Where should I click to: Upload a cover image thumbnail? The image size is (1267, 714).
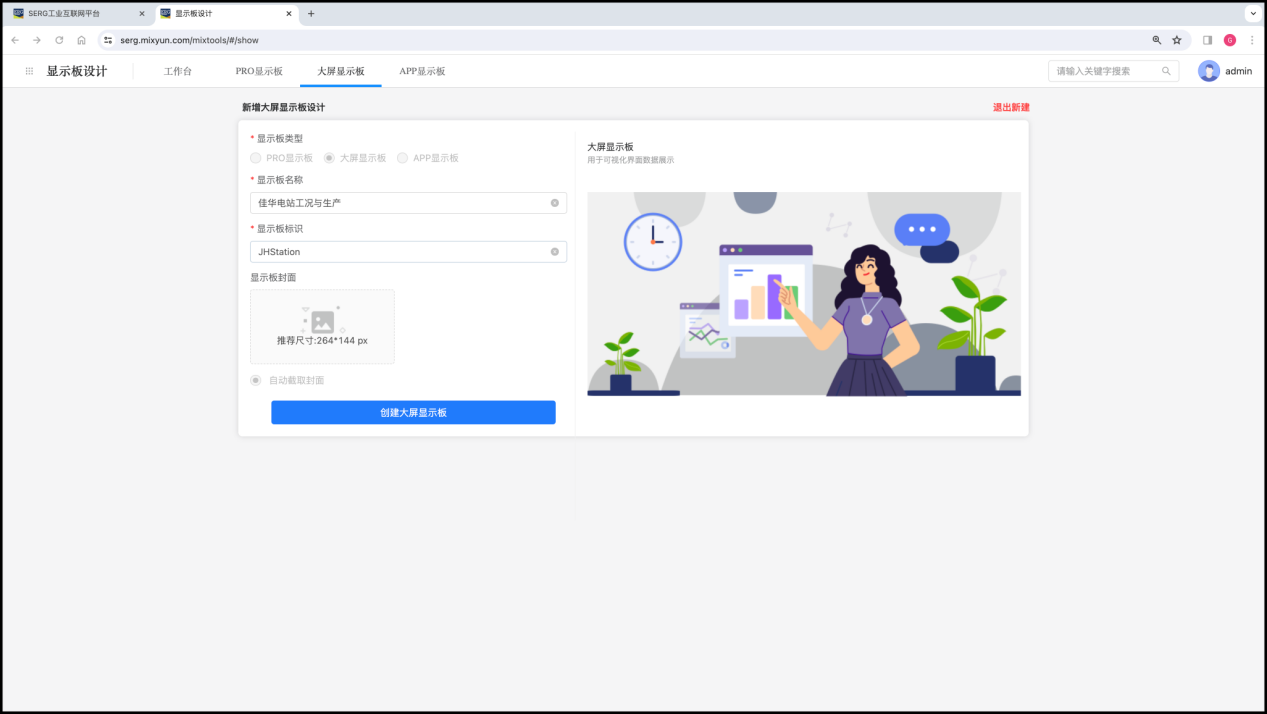[x=322, y=326]
